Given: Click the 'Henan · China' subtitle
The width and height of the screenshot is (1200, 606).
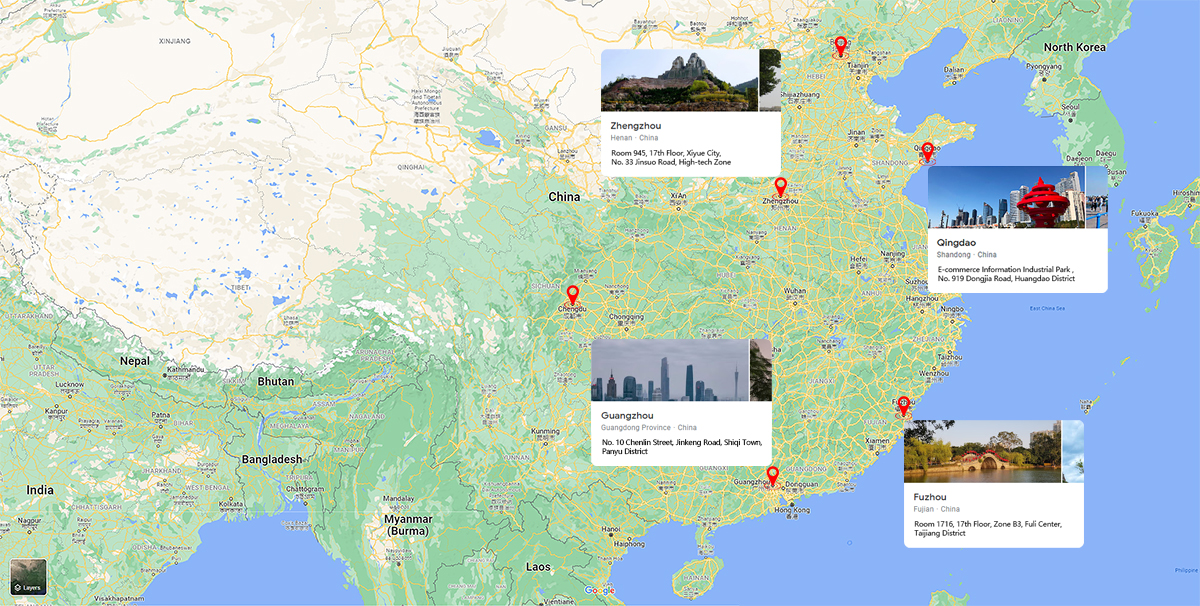Looking at the screenshot, I should pyautogui.click(x=635, y=137).
